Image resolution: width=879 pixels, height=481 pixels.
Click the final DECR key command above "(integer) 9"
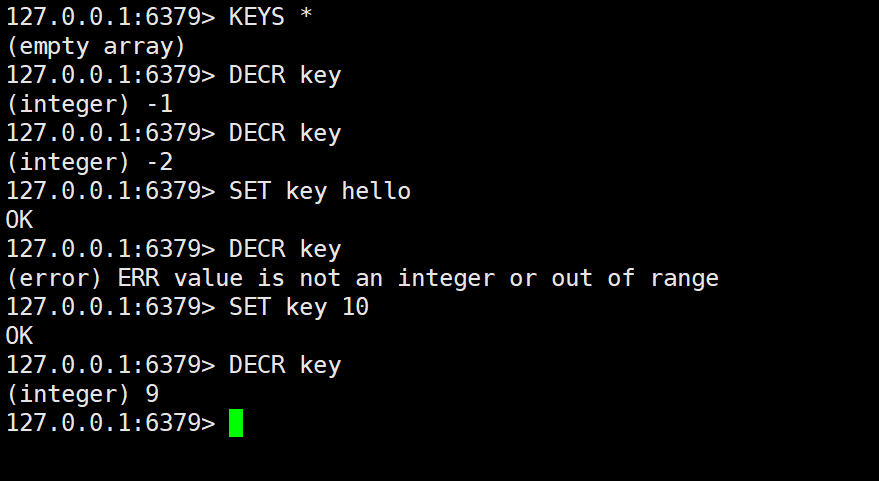tap(284, 365)
